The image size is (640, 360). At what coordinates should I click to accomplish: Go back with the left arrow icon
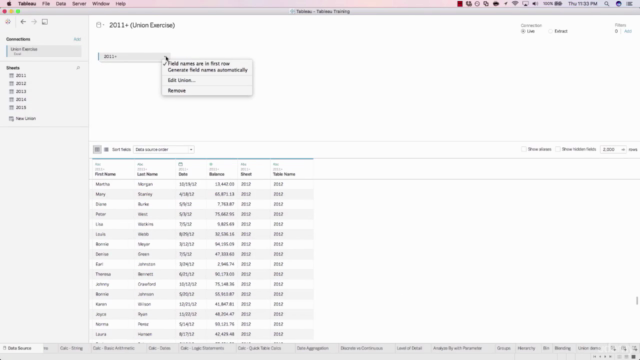(x=23, y=22)
